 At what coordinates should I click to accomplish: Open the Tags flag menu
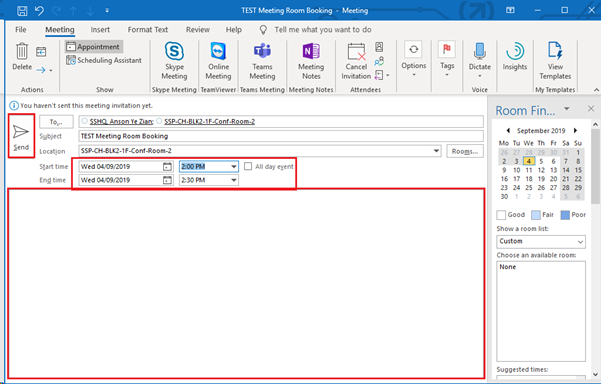[x=447, y=59]
